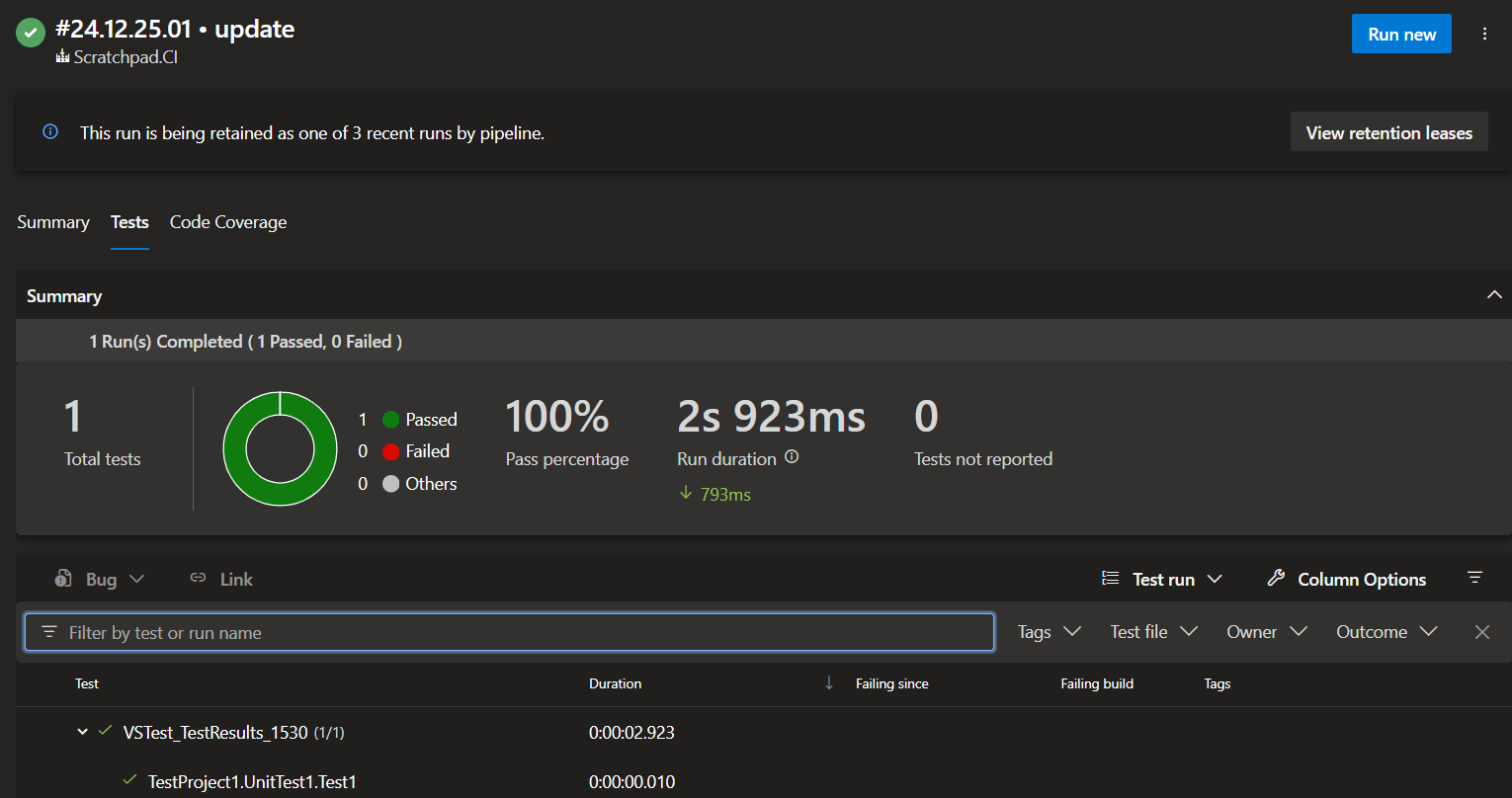Click the 0:00:02.923 duration value
Screen dimensions: 1512x798
coord(631,732)
